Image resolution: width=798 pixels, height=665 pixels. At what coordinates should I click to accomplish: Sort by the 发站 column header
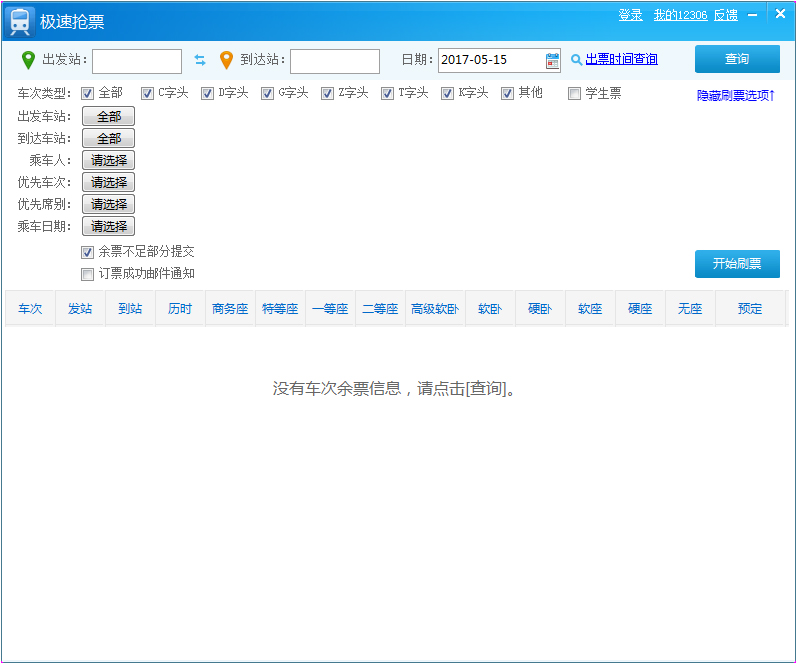pyautogui.click(x=80, y=309)
